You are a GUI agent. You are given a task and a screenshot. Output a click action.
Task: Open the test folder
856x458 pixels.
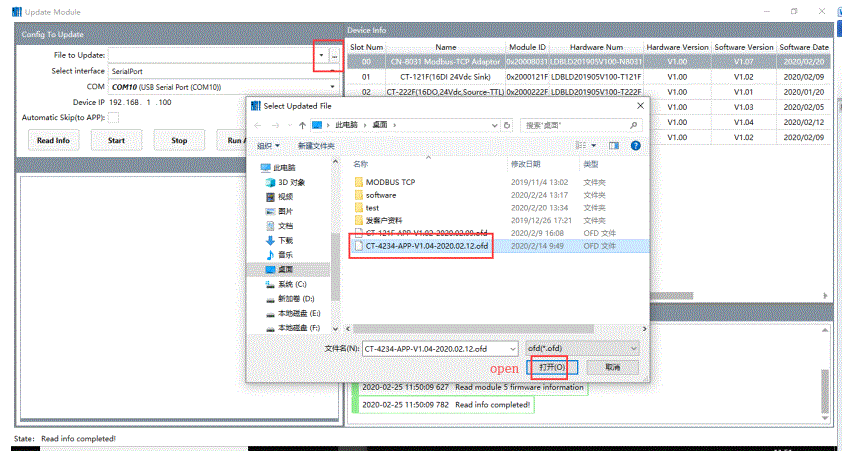[367, 208]
